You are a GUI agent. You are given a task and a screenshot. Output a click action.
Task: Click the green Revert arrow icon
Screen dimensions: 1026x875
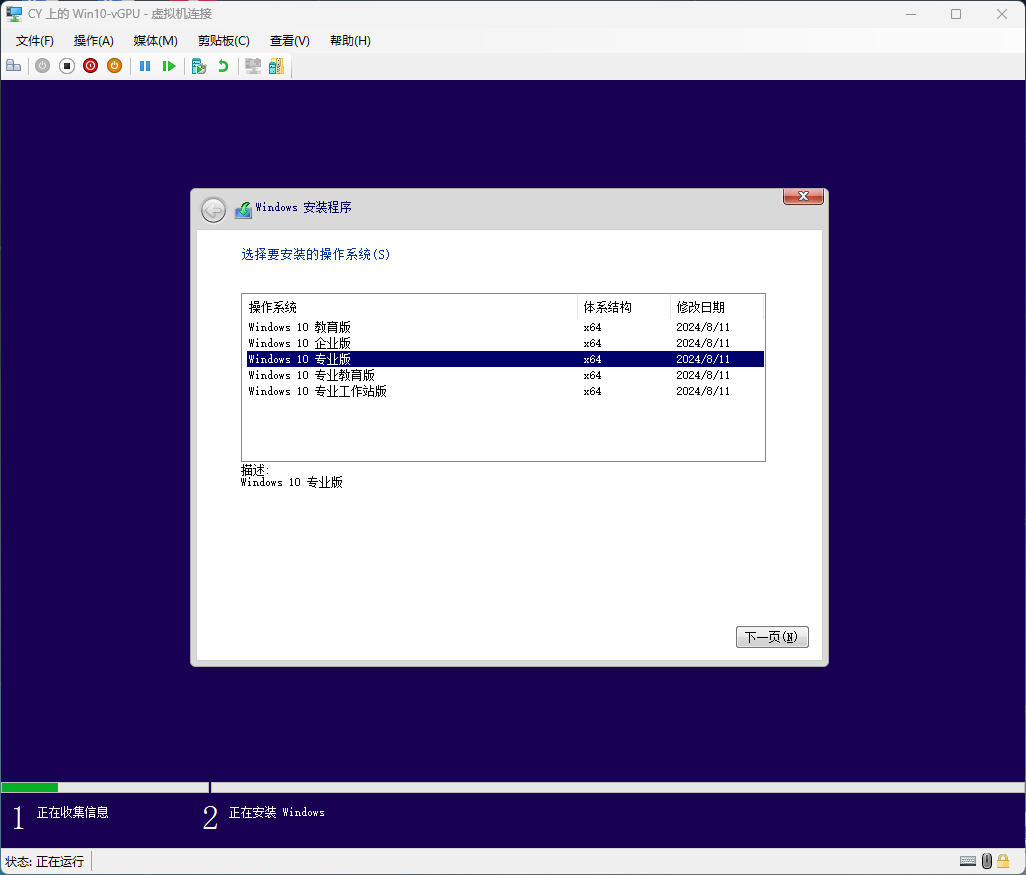coord(223,66)
